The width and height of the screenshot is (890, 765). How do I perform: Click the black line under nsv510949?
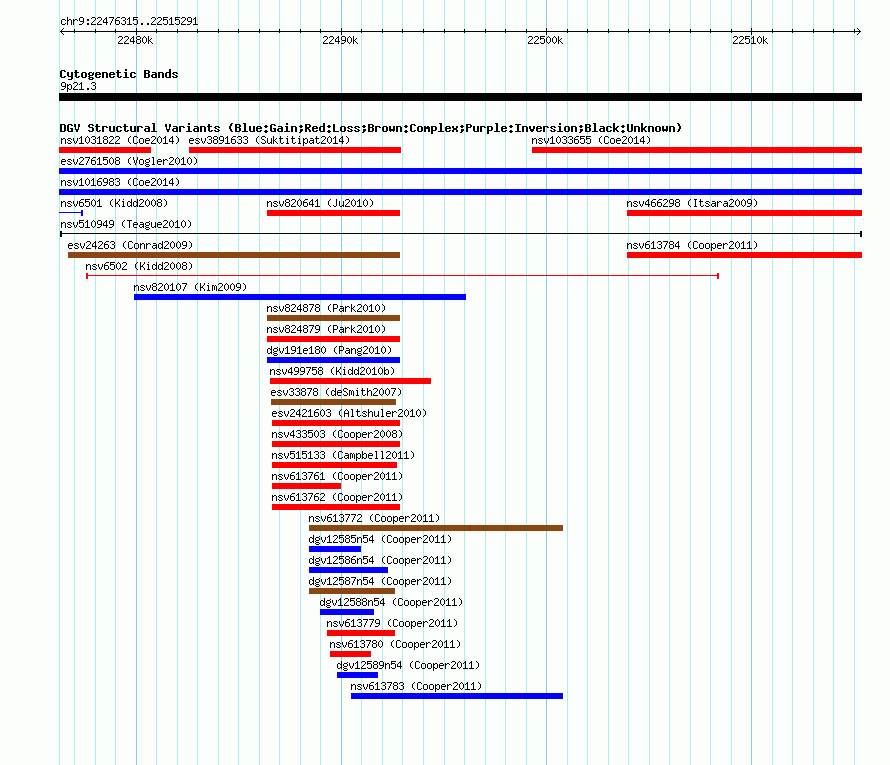(x=460, y=234)
